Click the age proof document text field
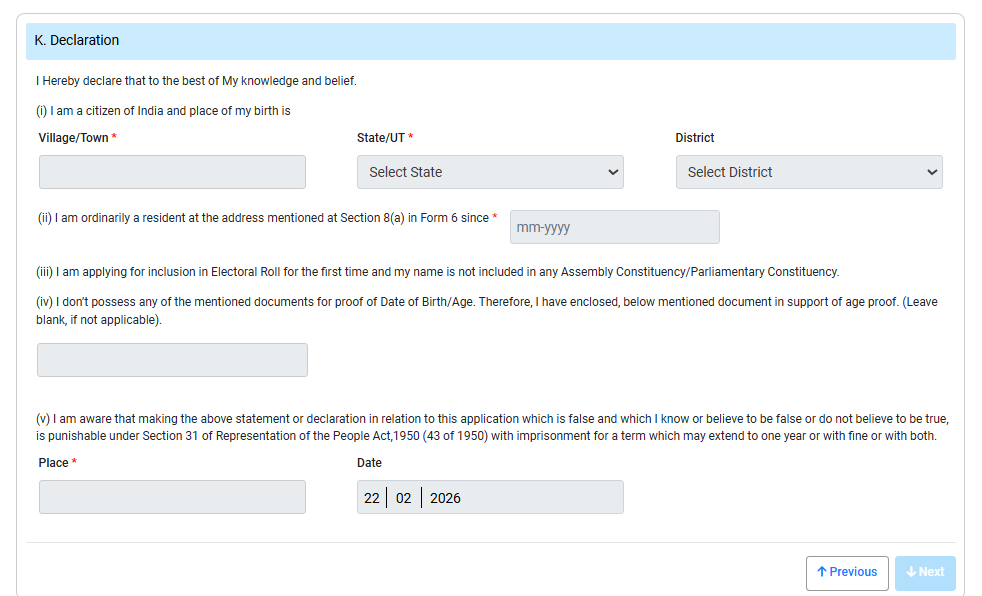This screenshot has height=596, width=982. [172, 360]
